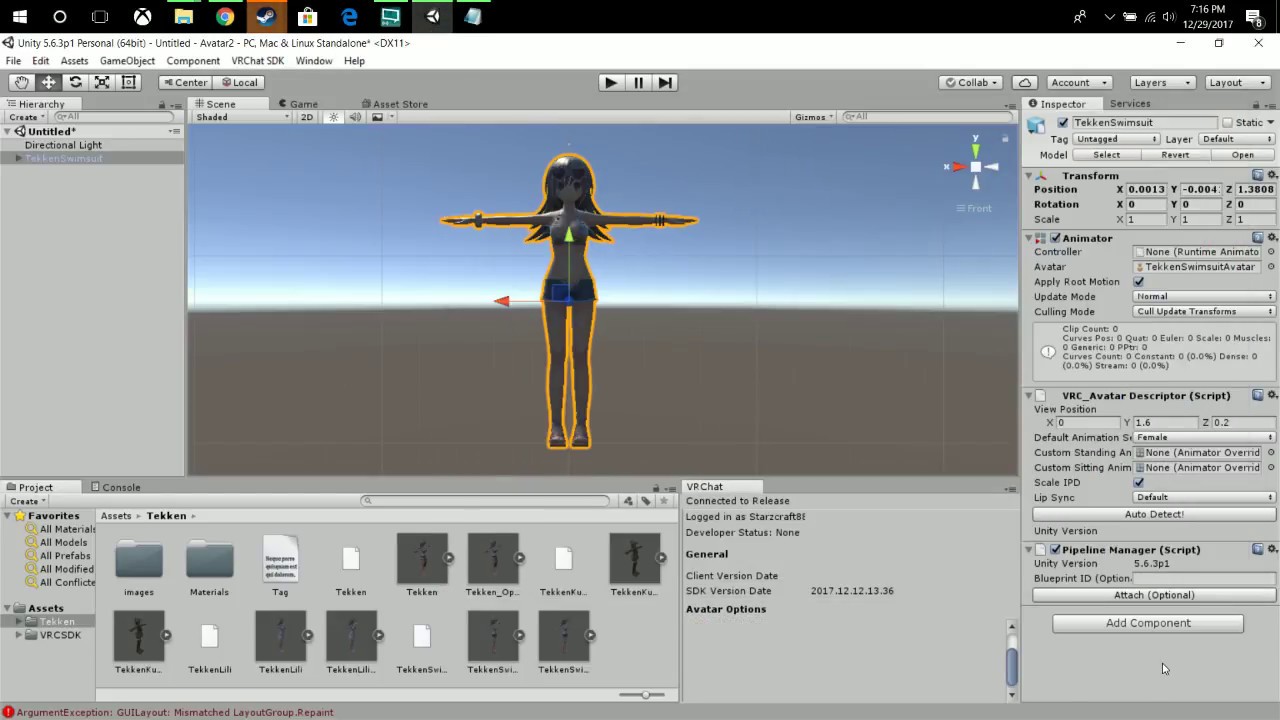Select the Hand tool in the toolbar
The height and width of the screenshot is (720, 1280).
[21, 82]
